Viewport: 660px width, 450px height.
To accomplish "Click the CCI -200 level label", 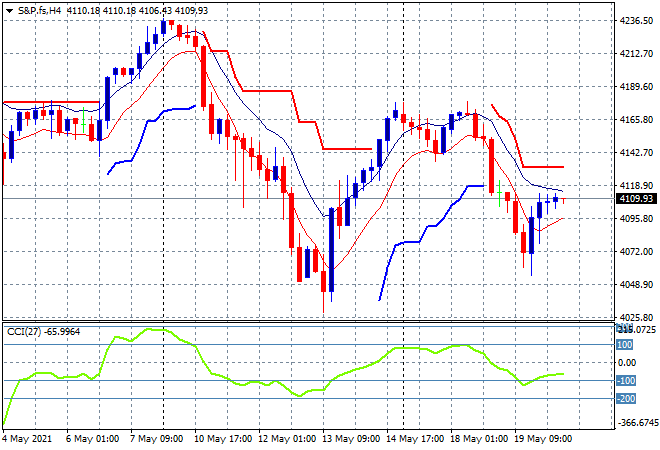I will point(626,399).
